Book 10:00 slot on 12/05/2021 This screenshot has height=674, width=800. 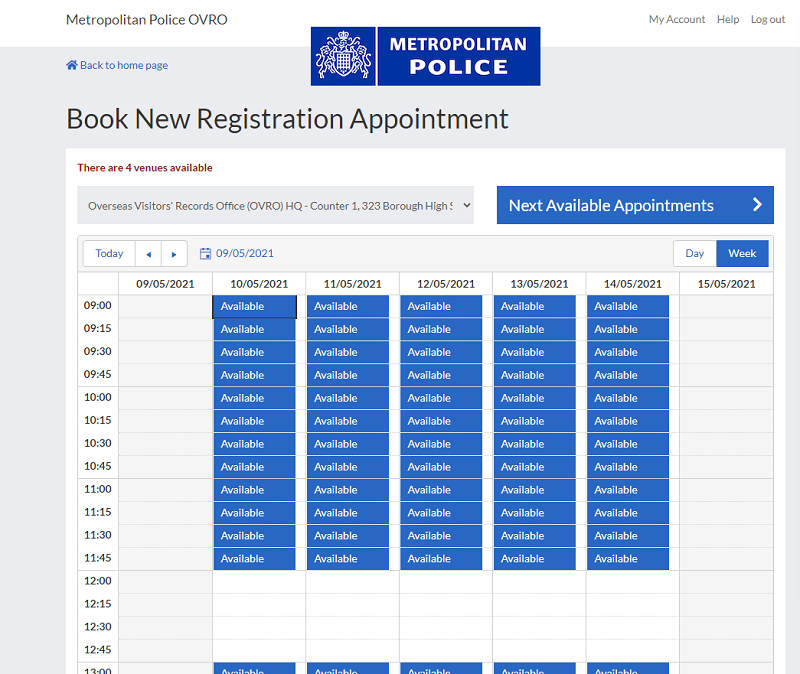click(x=441, y=398)
